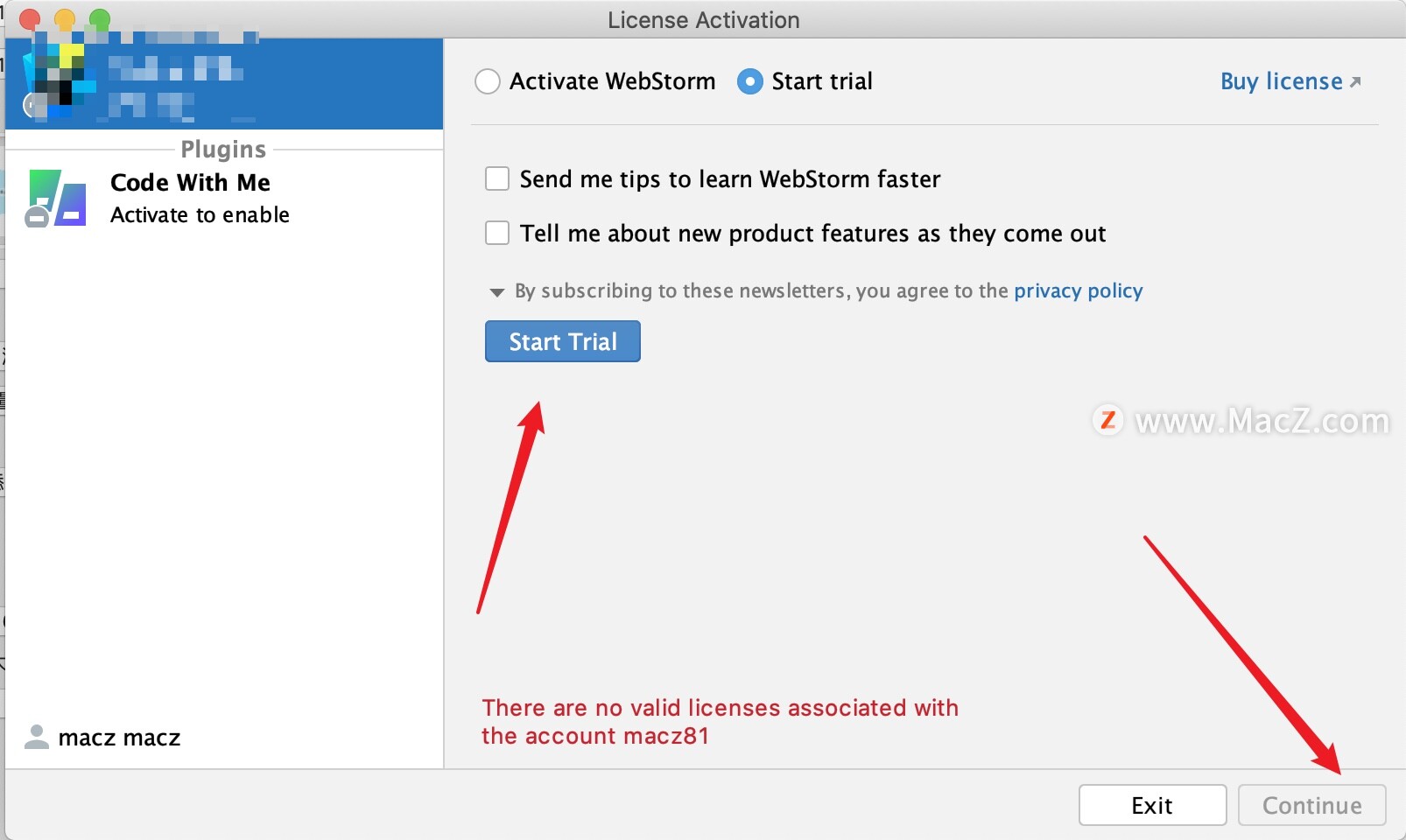Select the Code With Me plugin entry
This screenshot has width=1406, height=840.
tap(200, 199)
